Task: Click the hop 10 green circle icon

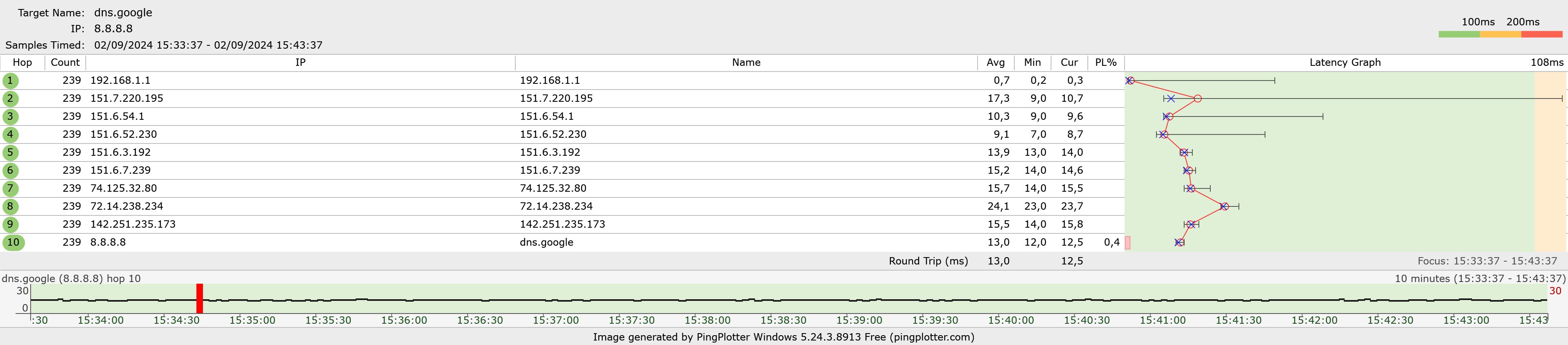Action: pos(13,242)
